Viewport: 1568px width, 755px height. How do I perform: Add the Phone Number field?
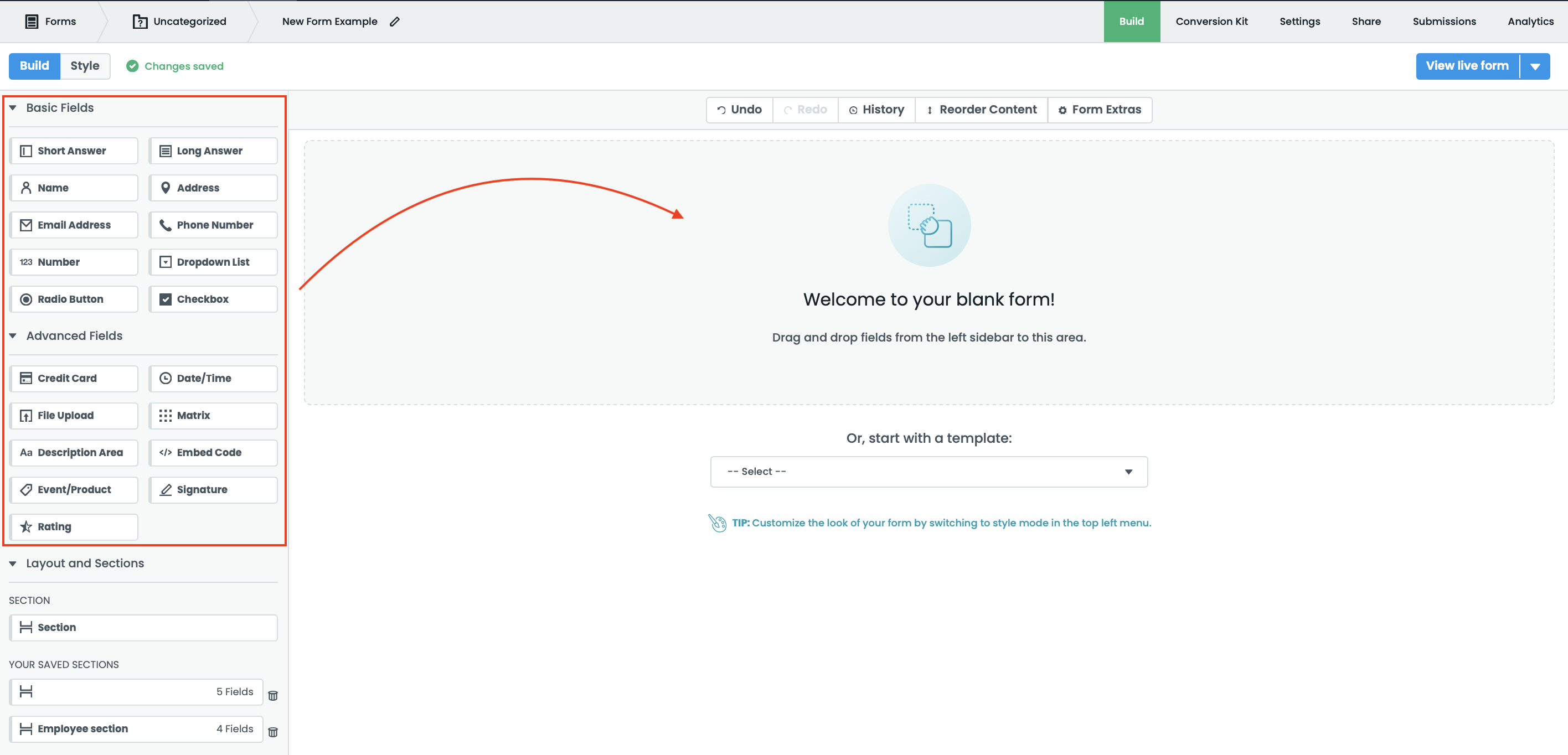[213, 225]
